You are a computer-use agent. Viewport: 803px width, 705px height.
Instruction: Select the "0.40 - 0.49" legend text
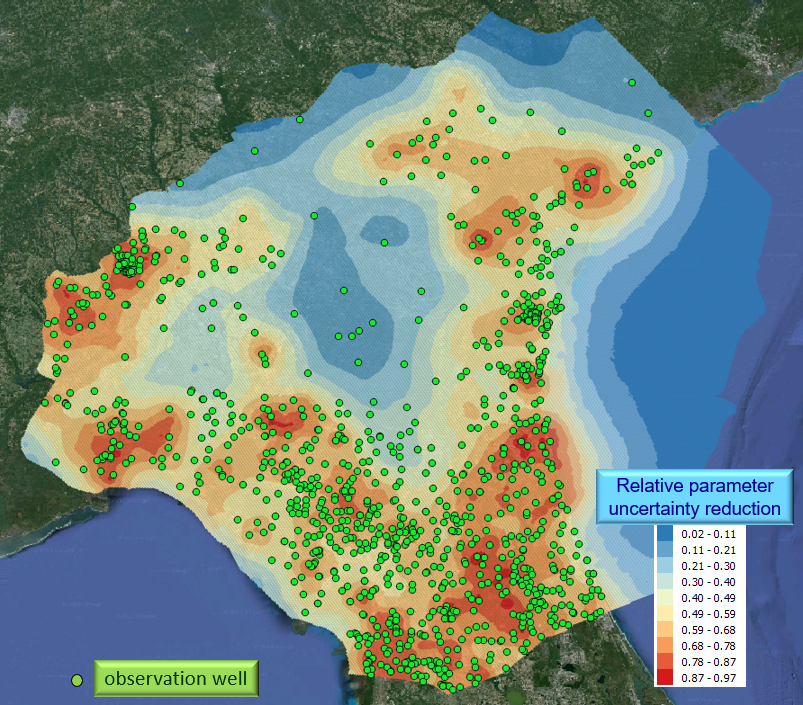tap(708, 598)
